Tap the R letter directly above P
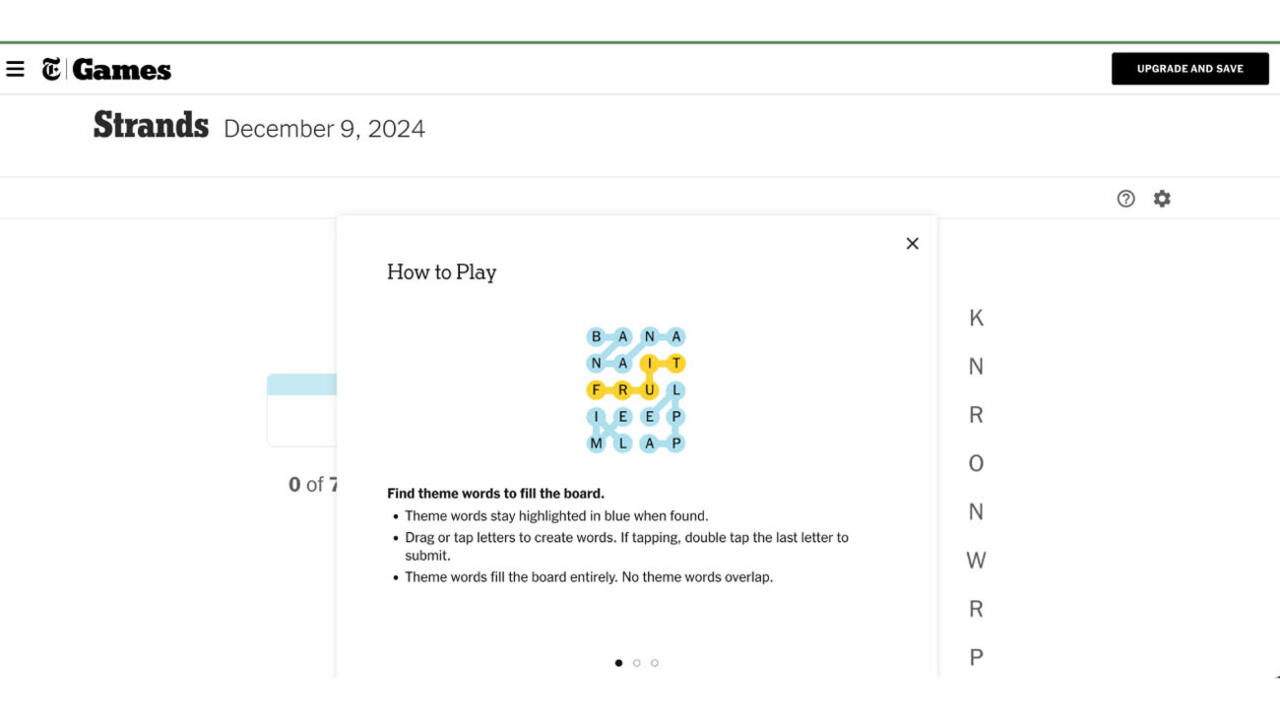The height and width of the screenshot is (719, 1280). 976,609
